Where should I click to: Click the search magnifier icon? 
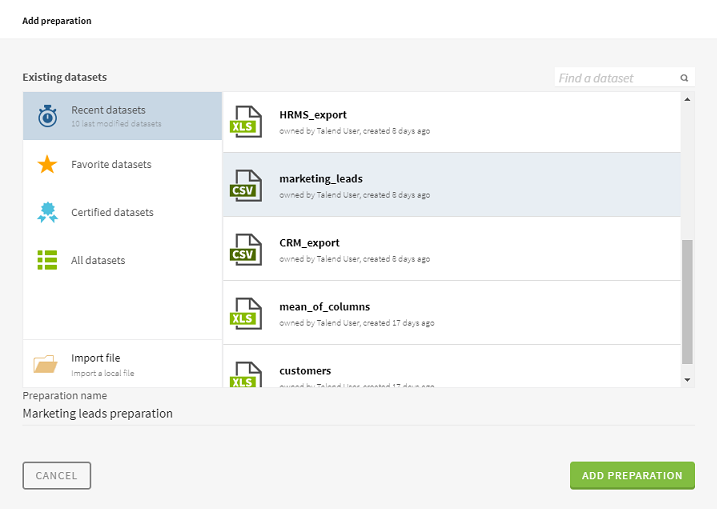[x=685, y=78]
